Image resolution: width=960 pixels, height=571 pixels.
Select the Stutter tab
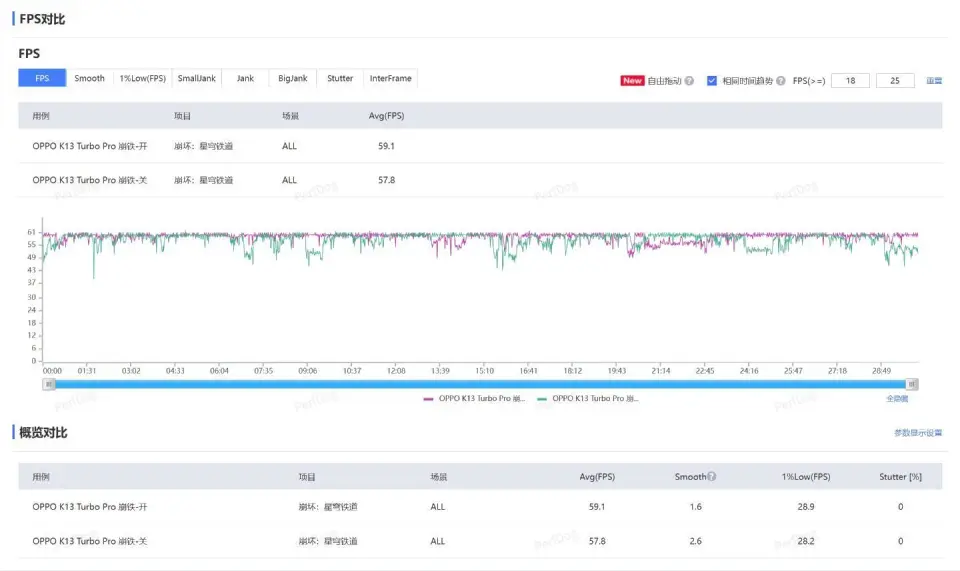coord(340,78)
